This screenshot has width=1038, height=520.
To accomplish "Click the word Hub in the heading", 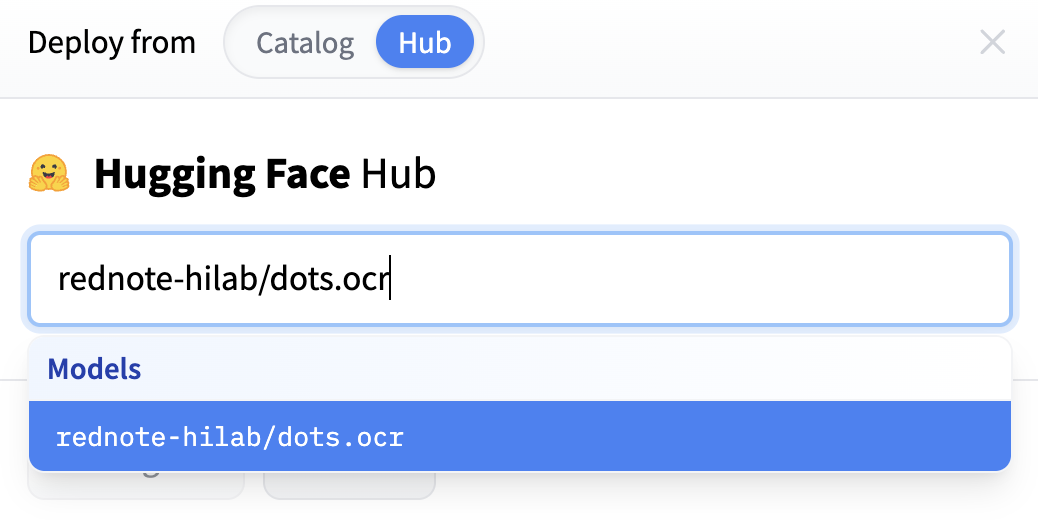I will click(x=398, y=174).
